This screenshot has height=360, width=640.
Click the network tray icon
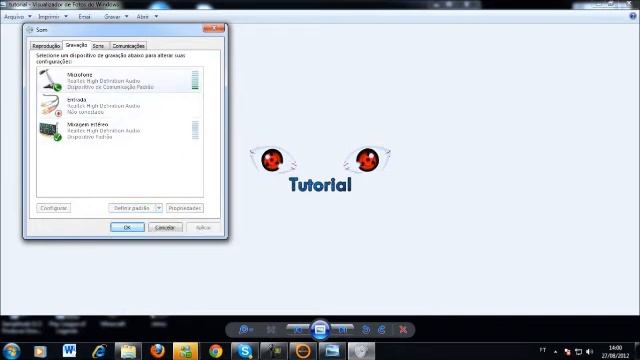click(578, 352)
